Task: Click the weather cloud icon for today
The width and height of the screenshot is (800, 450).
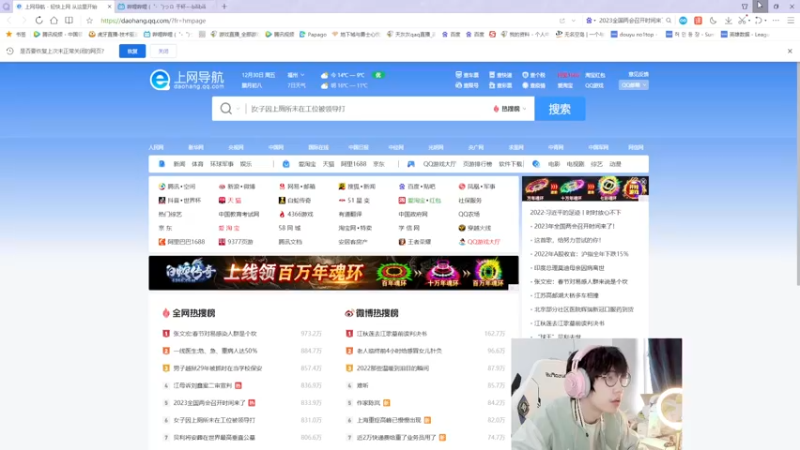Action: (x=324, y=75)
